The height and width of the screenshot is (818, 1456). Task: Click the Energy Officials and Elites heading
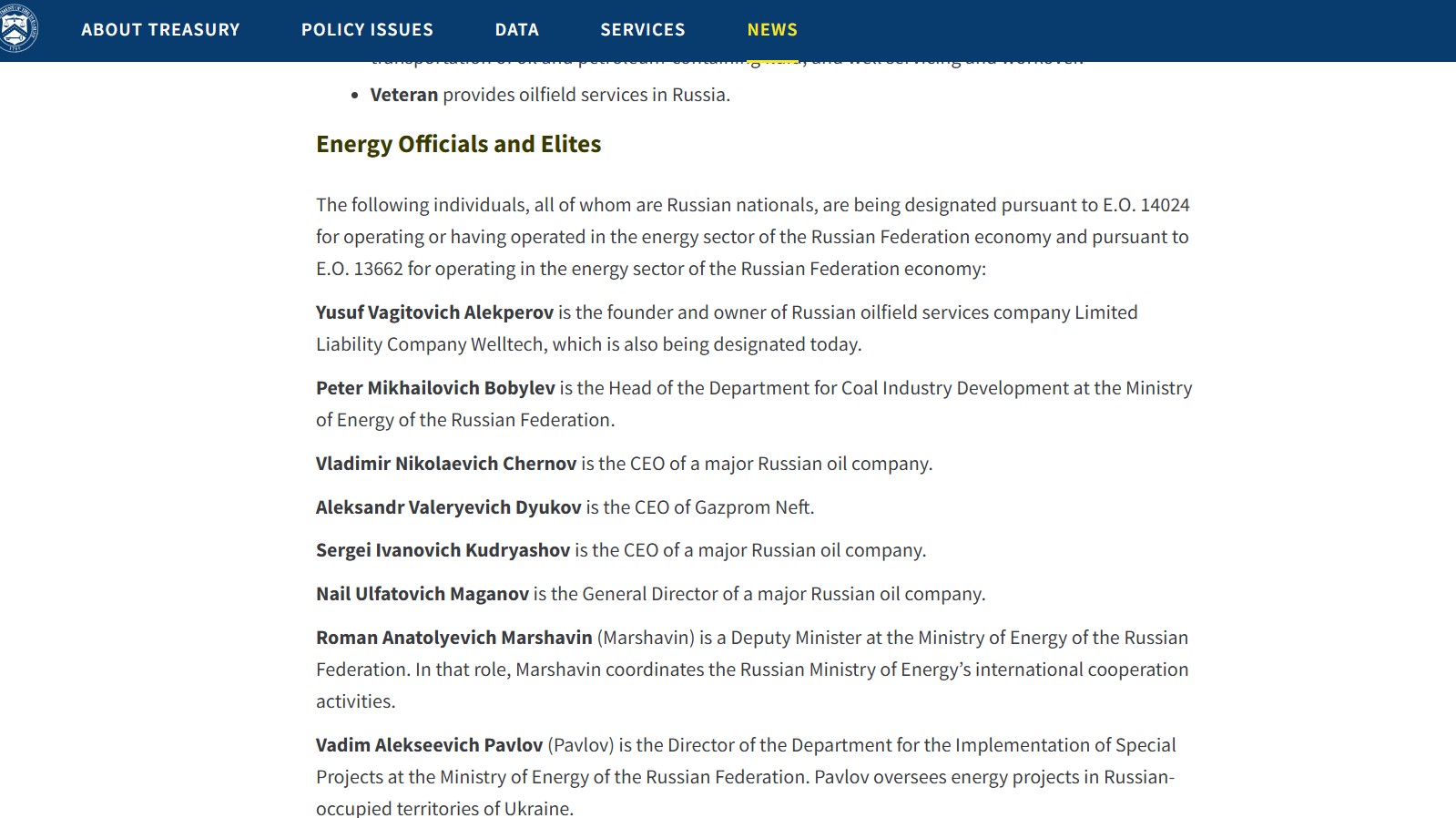[458, 145]
